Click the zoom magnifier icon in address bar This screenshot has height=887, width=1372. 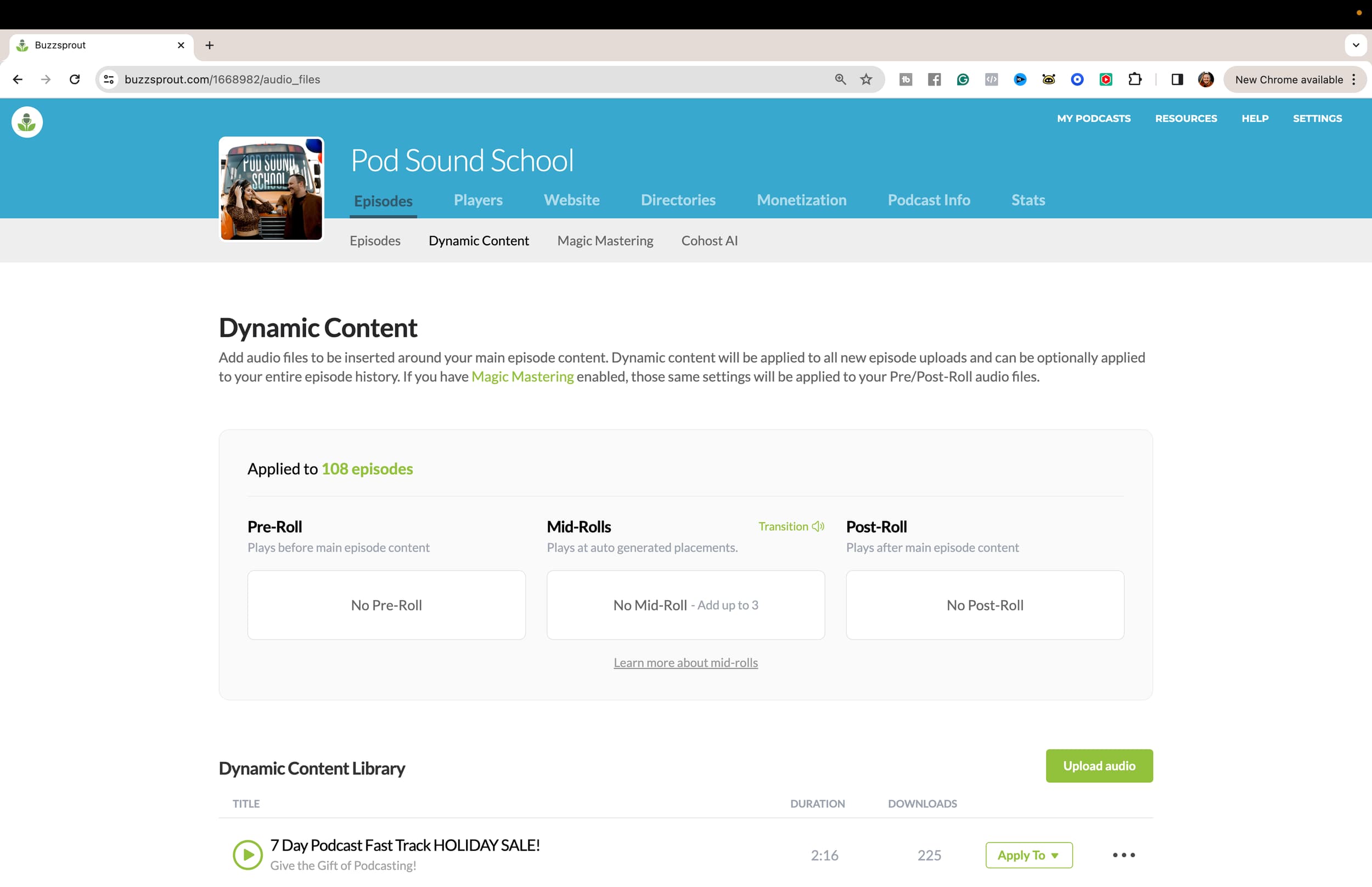[x=840, y=80]
